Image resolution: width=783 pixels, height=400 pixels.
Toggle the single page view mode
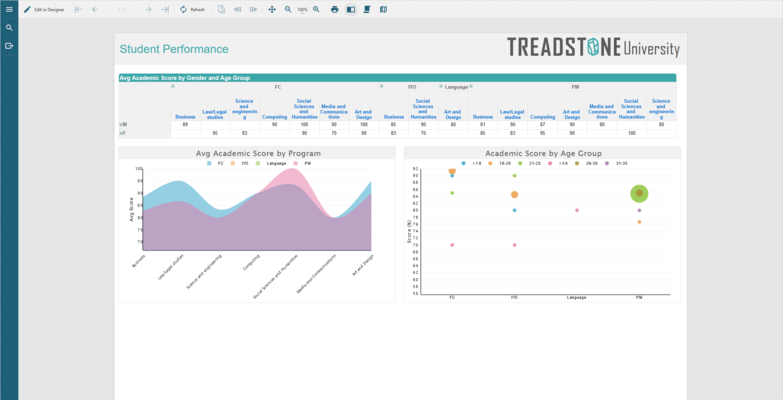coord(351,9)
